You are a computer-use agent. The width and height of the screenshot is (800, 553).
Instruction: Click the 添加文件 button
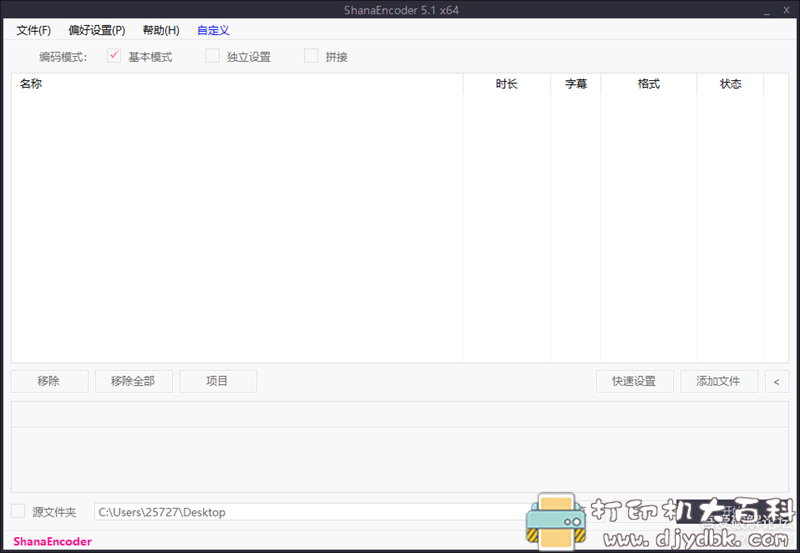click(x=719, y=381)
